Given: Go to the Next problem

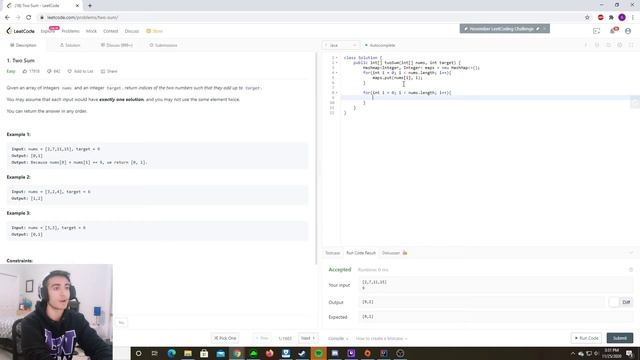Looking at the screenshot, I should pyautogui.click(x=308, y=338).
